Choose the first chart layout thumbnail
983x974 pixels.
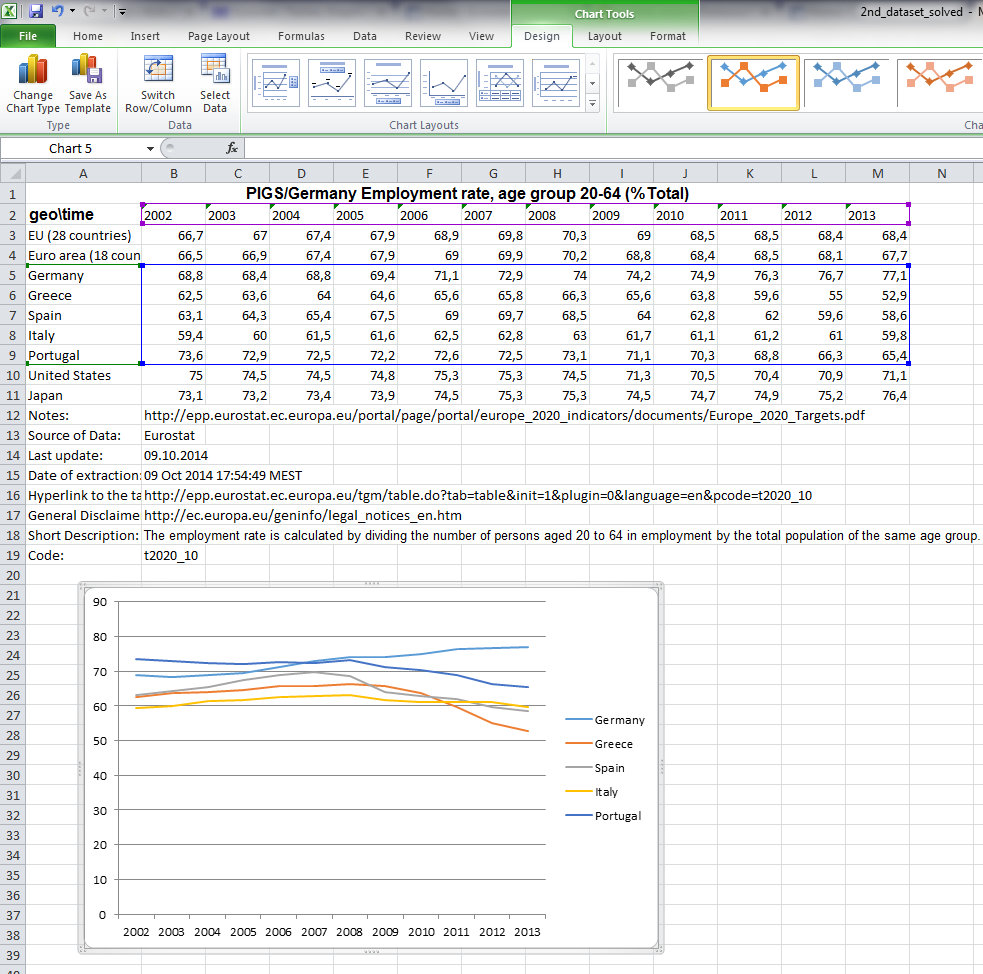pyautogui.click(x=276, y=83)
